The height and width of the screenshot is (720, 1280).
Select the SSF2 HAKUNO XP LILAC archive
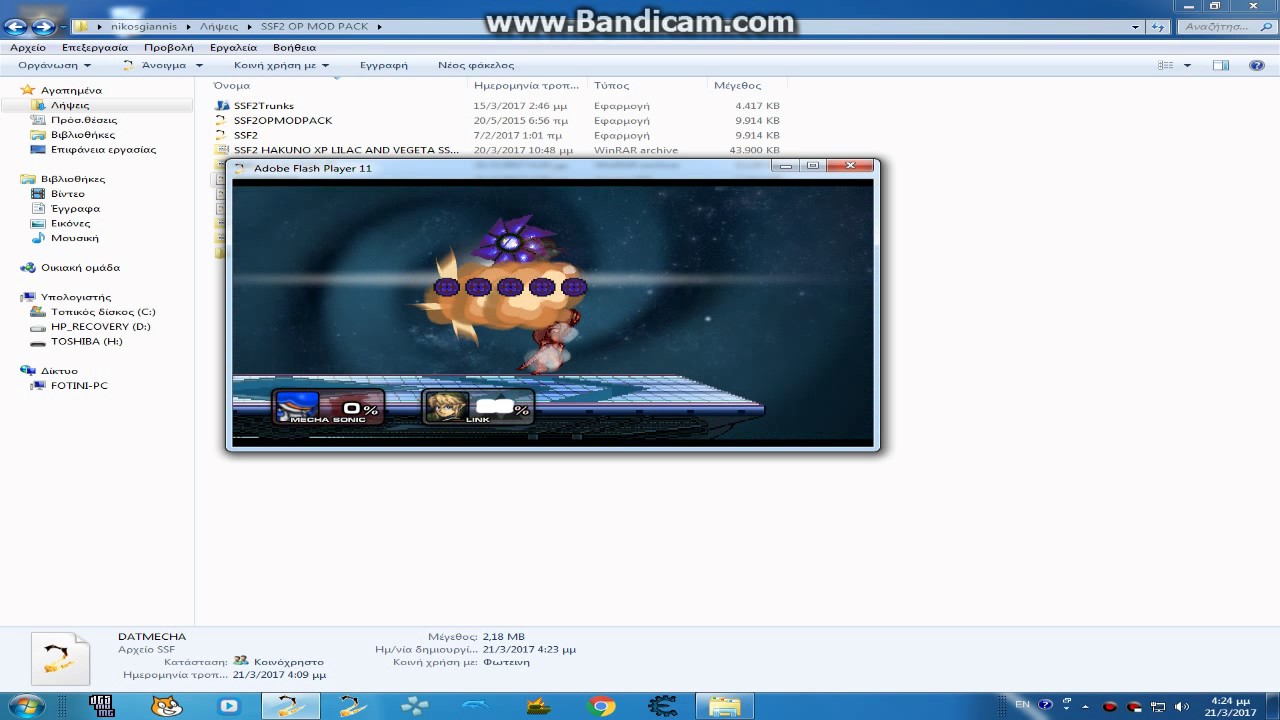click(x=346, y=150)
